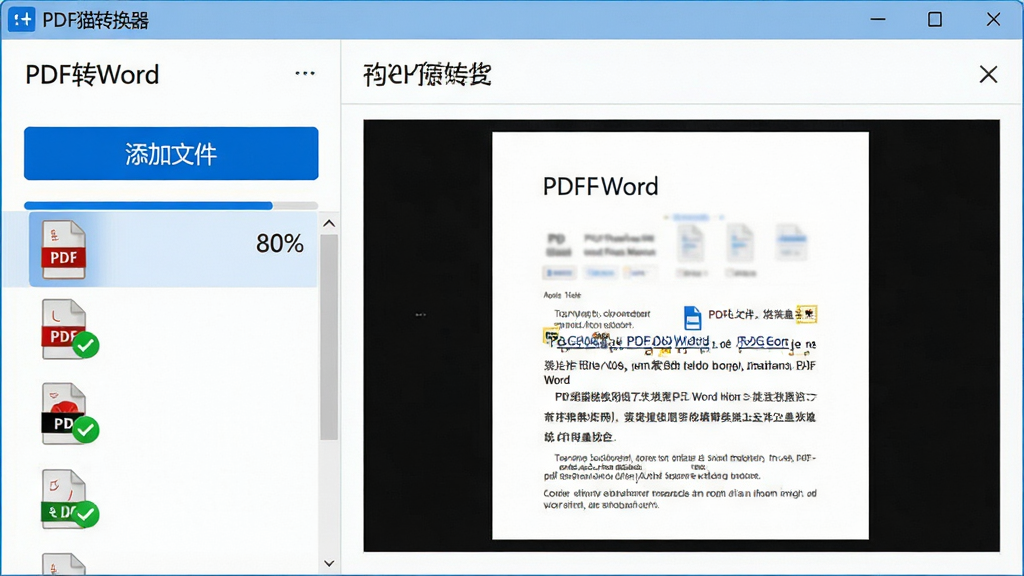The height and width of the screenshot is (576, 1024).
Task: Select the partially visible last file icon
Action: [x=64, y=564]
